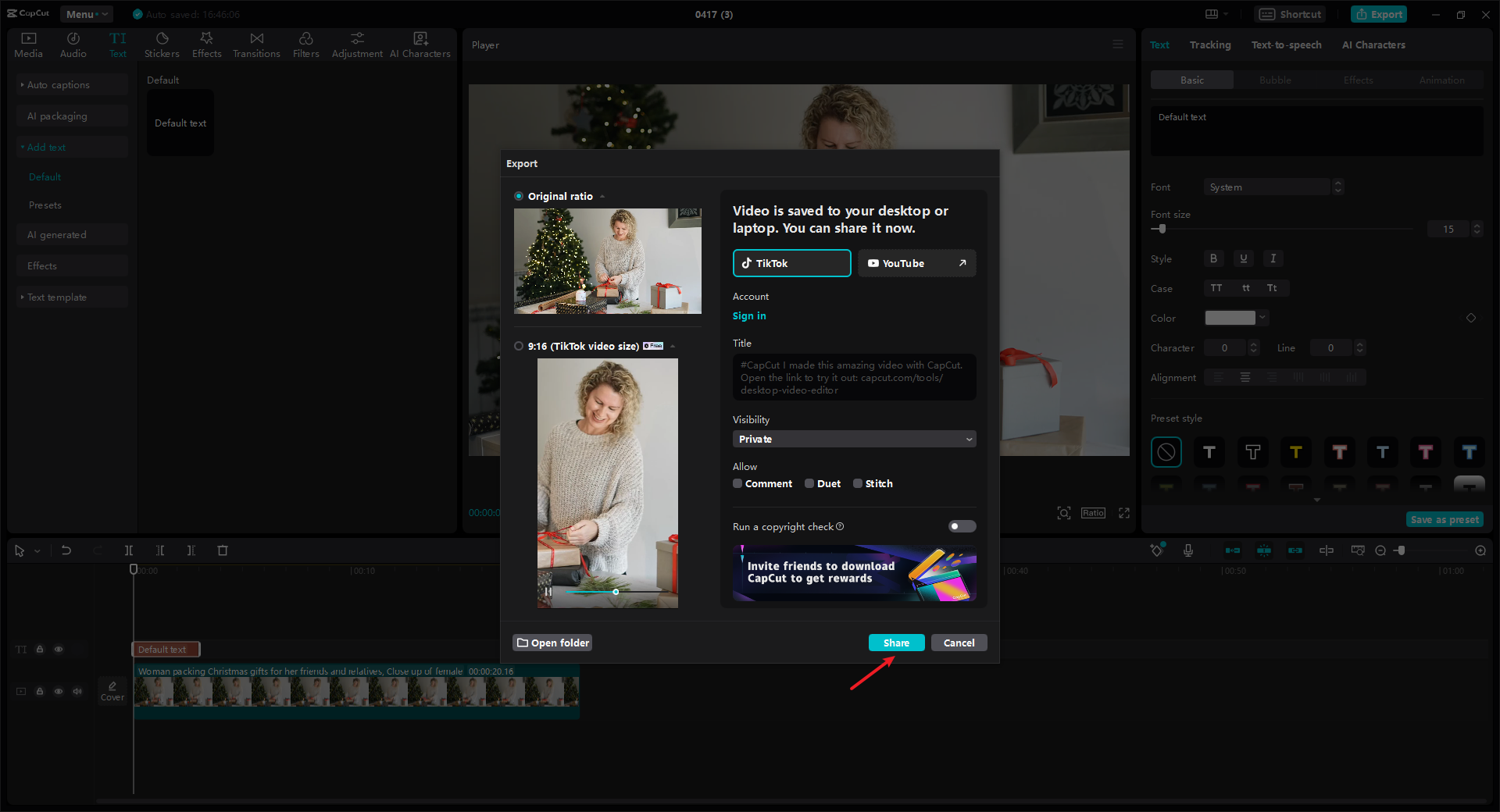Open the Adjustment panel icon
The image size is (1500, 812).
point(357,45)
